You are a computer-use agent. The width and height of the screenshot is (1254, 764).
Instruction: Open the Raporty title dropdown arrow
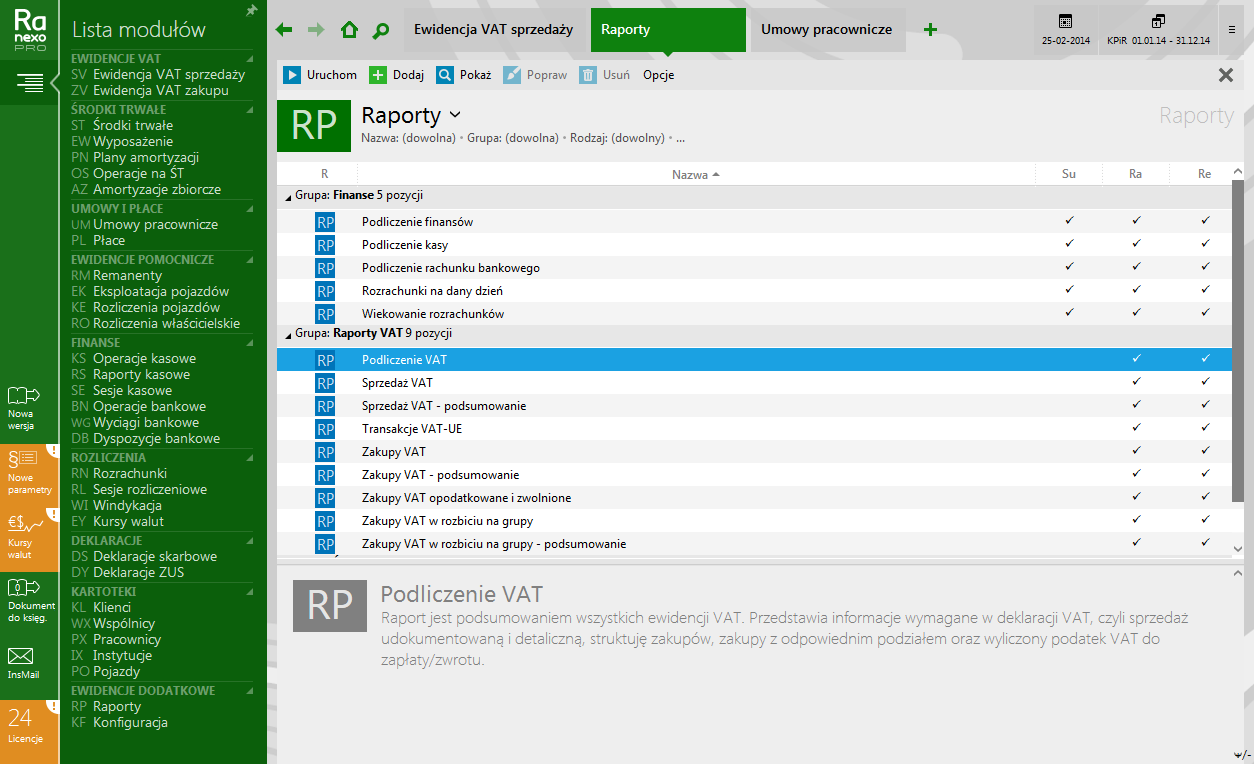point(456,115)
